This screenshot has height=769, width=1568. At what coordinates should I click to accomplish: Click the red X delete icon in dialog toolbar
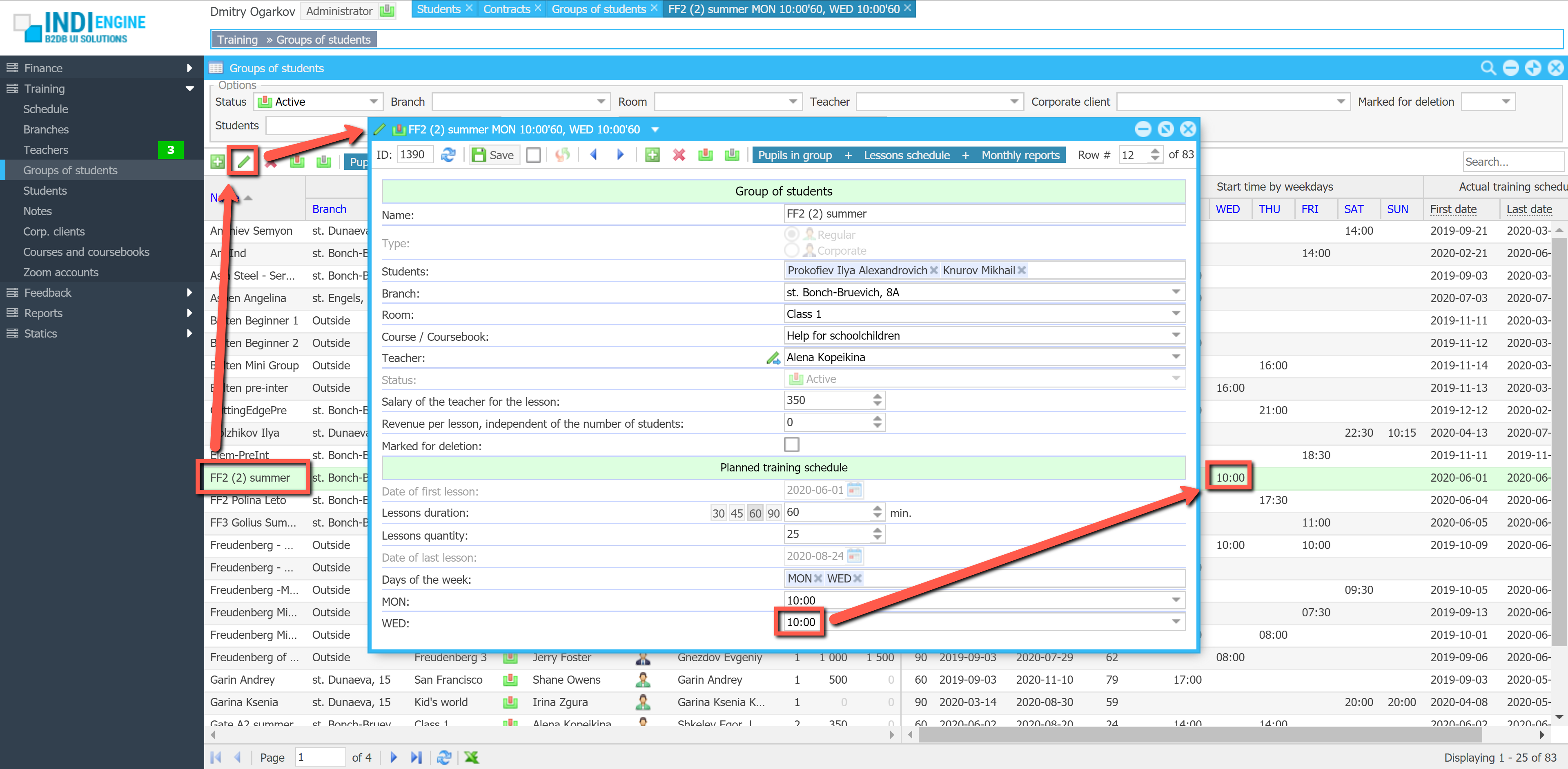point(679,155)
